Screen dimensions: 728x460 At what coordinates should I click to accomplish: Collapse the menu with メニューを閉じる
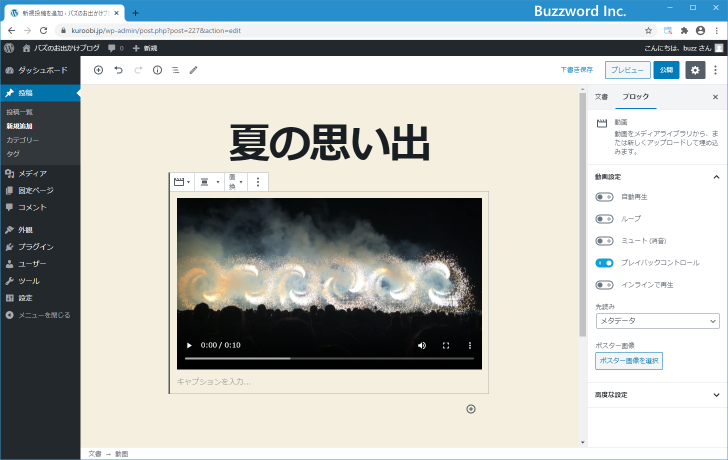pos(40,315)
